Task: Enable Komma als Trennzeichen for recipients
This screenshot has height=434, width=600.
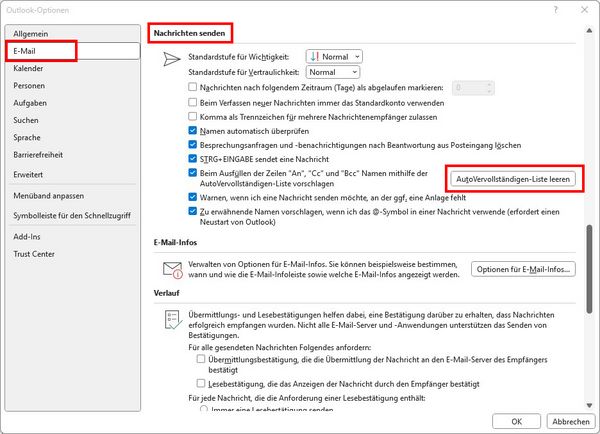Action: (x=192, y=116)
